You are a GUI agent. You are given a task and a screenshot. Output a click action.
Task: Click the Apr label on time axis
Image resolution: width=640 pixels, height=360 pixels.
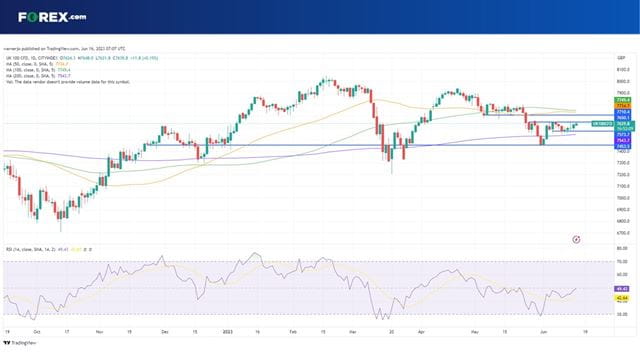pos(421,332)
